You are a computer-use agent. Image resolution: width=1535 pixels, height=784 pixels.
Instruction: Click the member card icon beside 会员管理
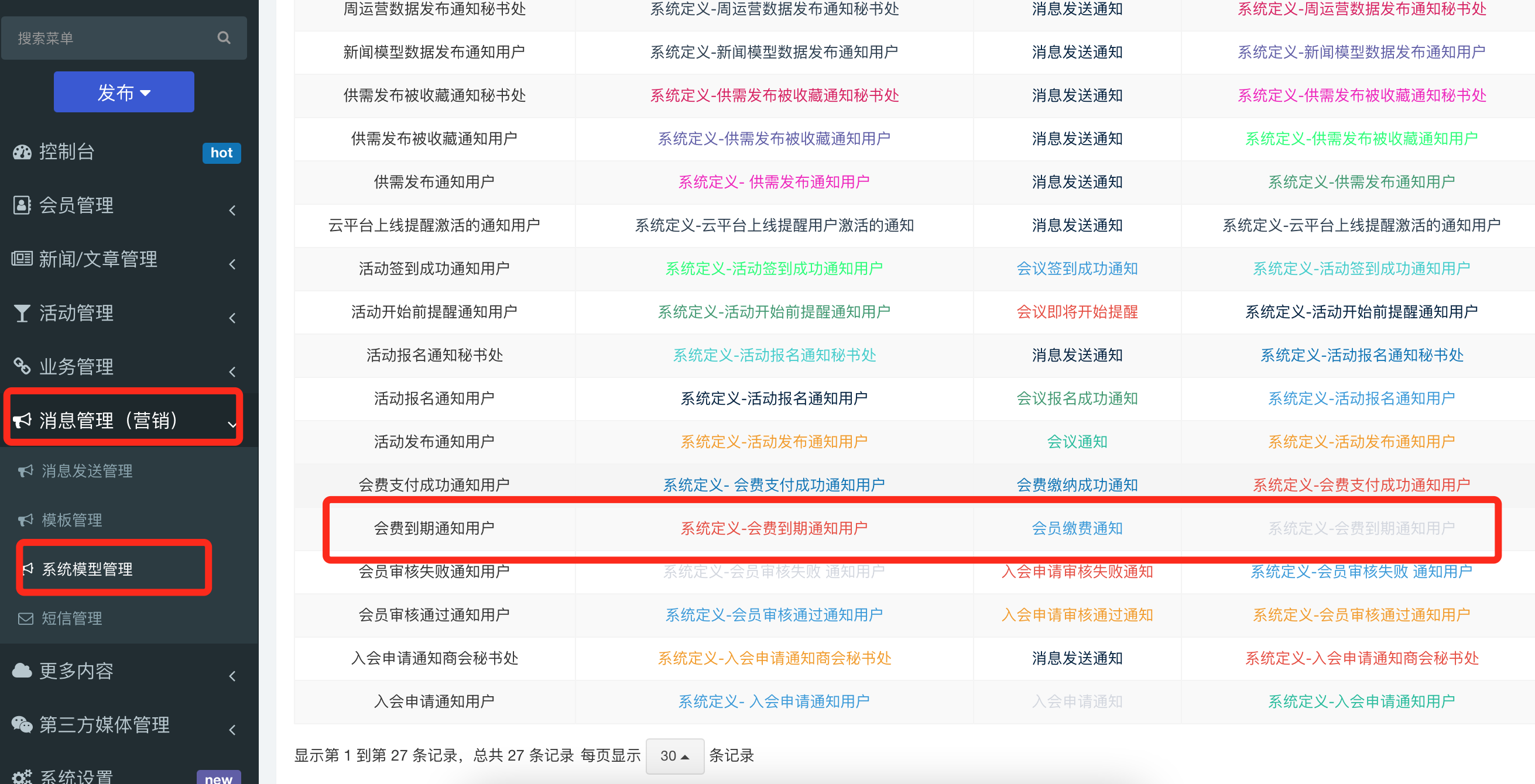click(22, 205)
